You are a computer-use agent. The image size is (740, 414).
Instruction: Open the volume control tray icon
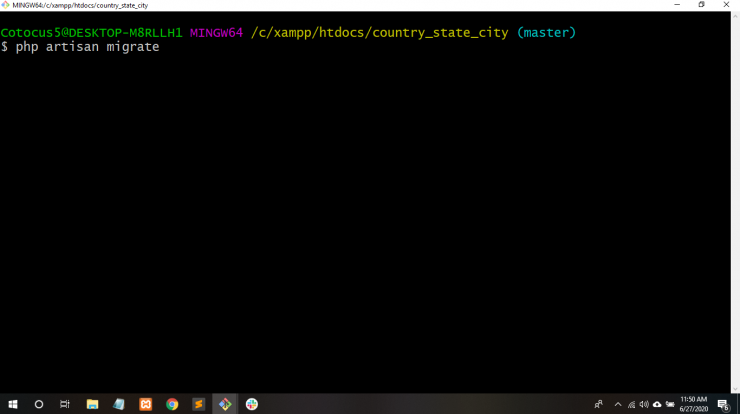(x=644, y=405)
